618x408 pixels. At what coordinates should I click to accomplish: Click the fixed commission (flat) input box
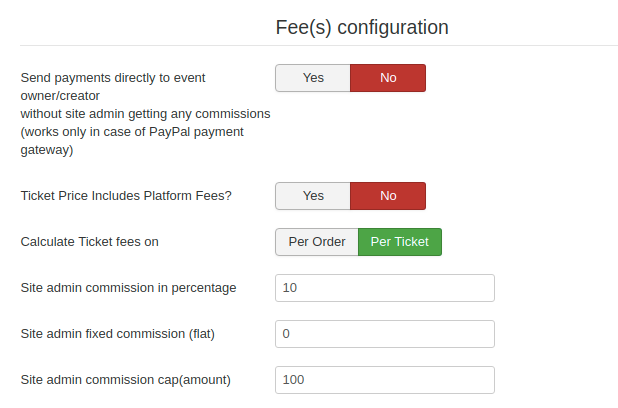385,334
